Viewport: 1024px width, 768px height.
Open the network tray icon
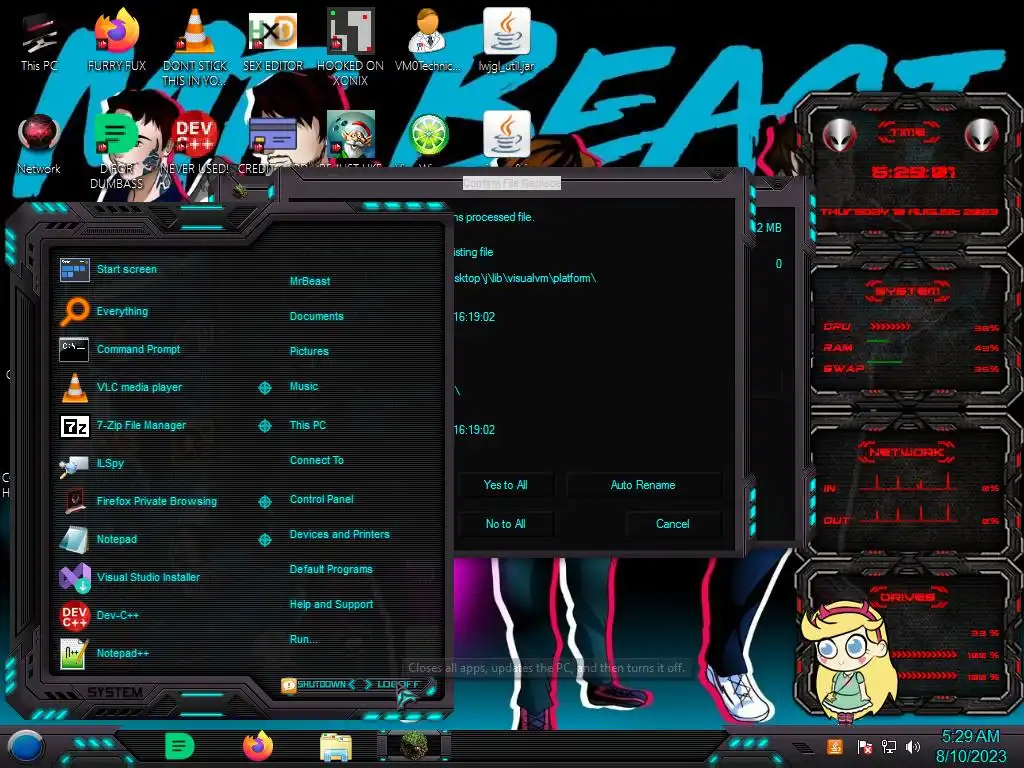click(888, 746)
